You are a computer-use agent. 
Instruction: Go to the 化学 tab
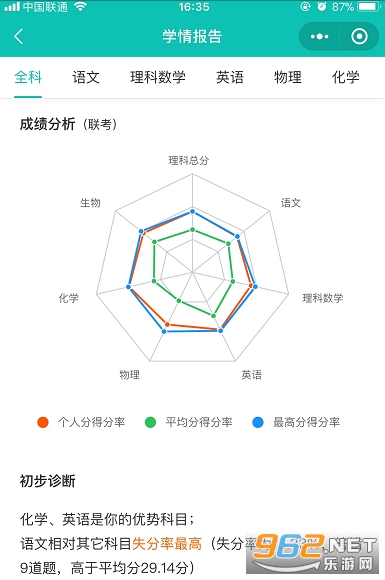point(345,77)
